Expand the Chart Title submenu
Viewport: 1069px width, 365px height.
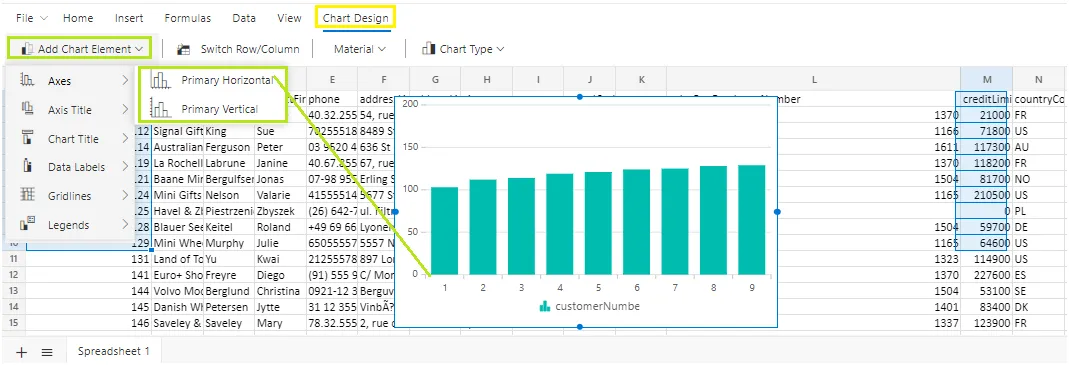point(72,138)
